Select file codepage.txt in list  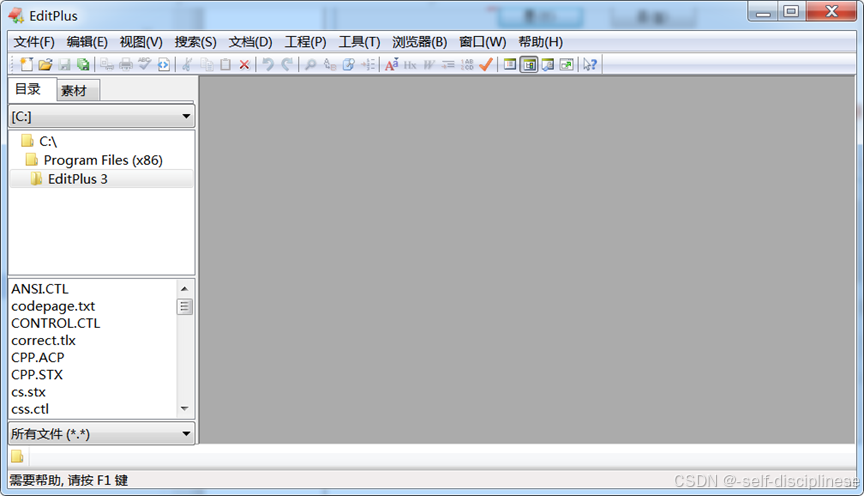[53, 306]
